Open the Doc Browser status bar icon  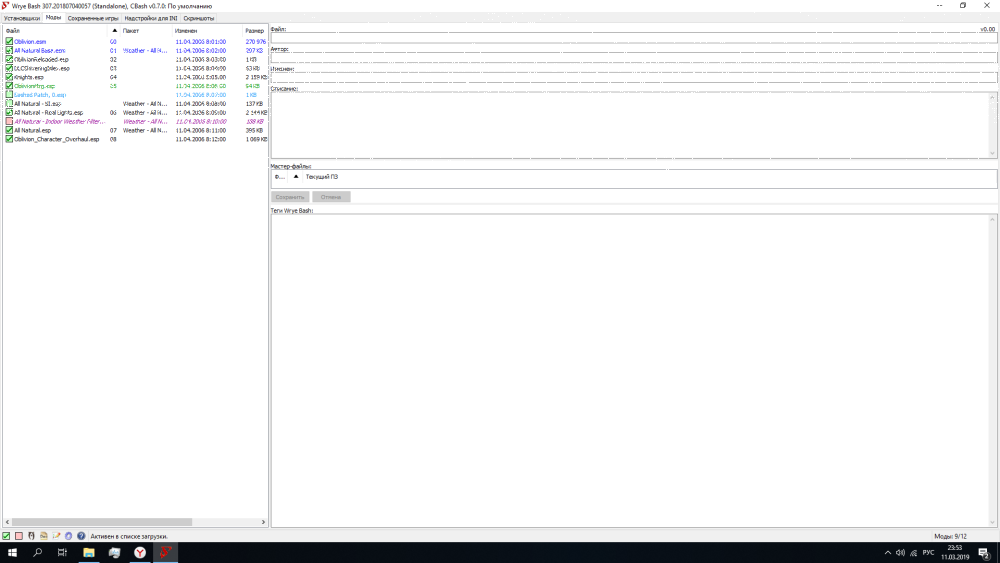[x=43, y=536]
